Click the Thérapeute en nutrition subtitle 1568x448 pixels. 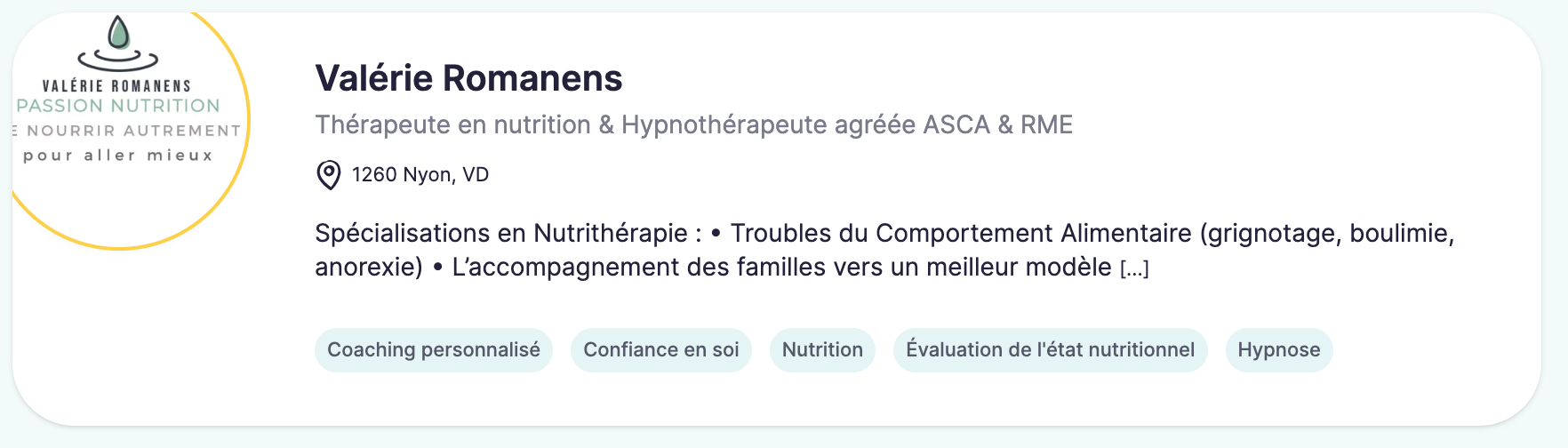(x=694, y=124)
